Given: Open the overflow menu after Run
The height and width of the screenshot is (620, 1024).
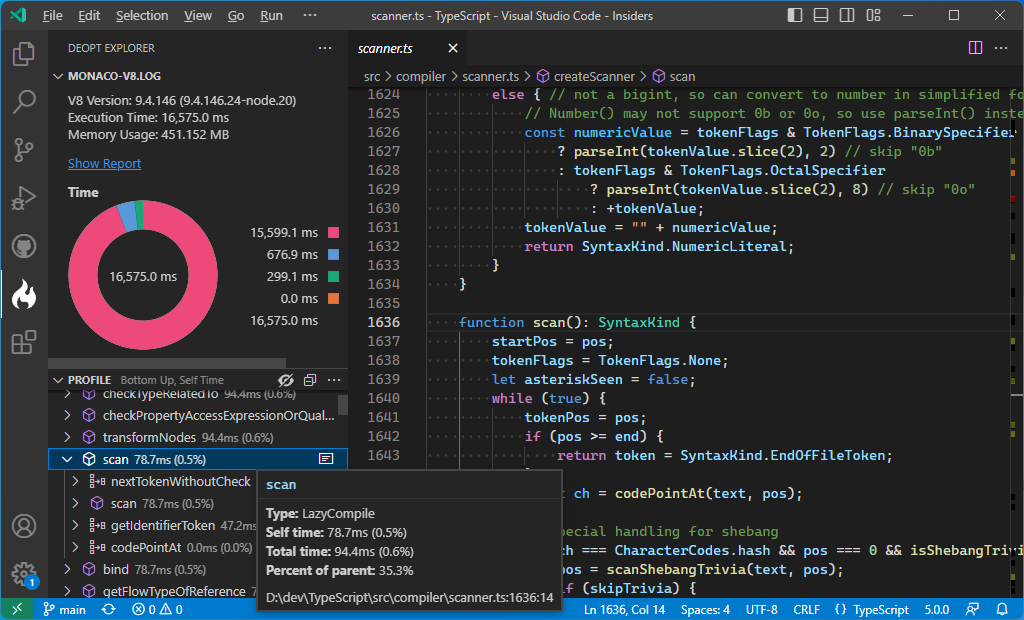Looking at the screenshot, I should pos(310,15).
